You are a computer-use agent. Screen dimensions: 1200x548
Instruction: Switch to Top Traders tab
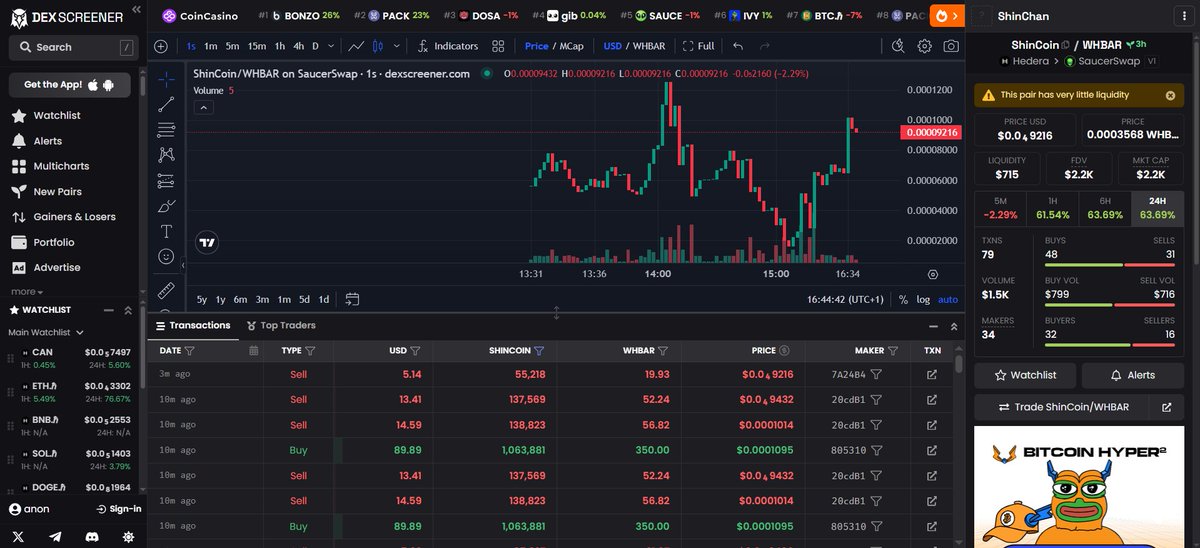[x=279, y=325]
